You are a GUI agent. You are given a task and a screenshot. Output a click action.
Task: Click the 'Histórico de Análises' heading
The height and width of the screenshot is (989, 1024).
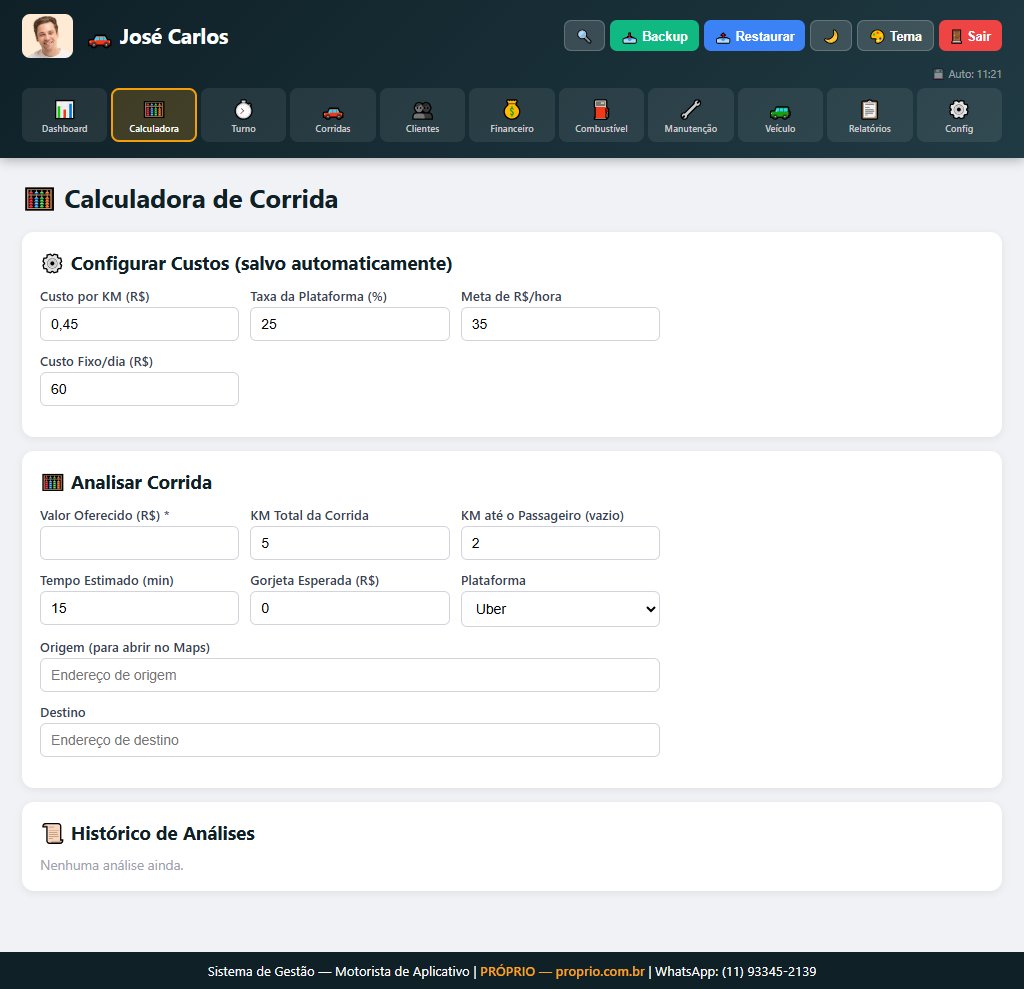tap(163, 834)
